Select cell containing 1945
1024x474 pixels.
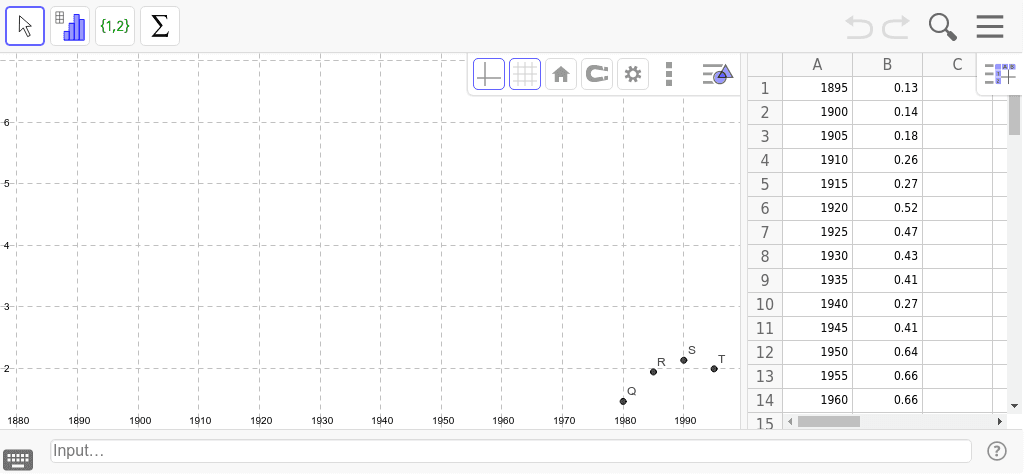point(818,328)
